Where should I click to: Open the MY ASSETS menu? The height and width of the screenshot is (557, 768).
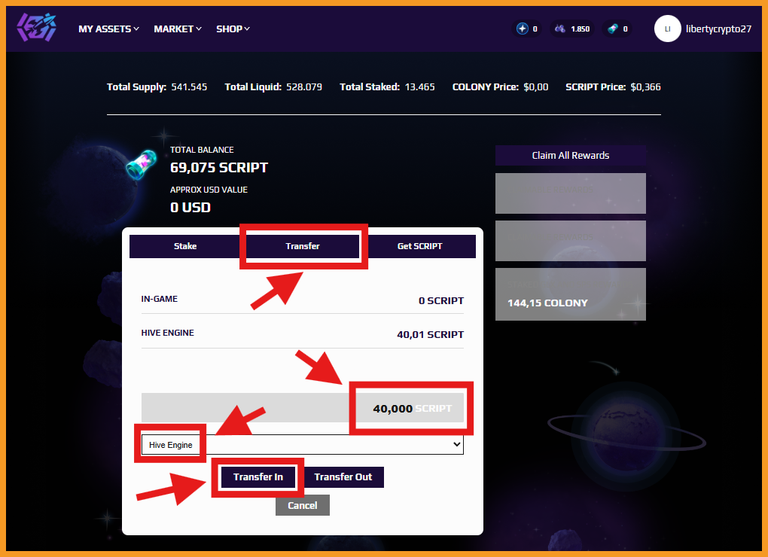(x=109, y=29)
